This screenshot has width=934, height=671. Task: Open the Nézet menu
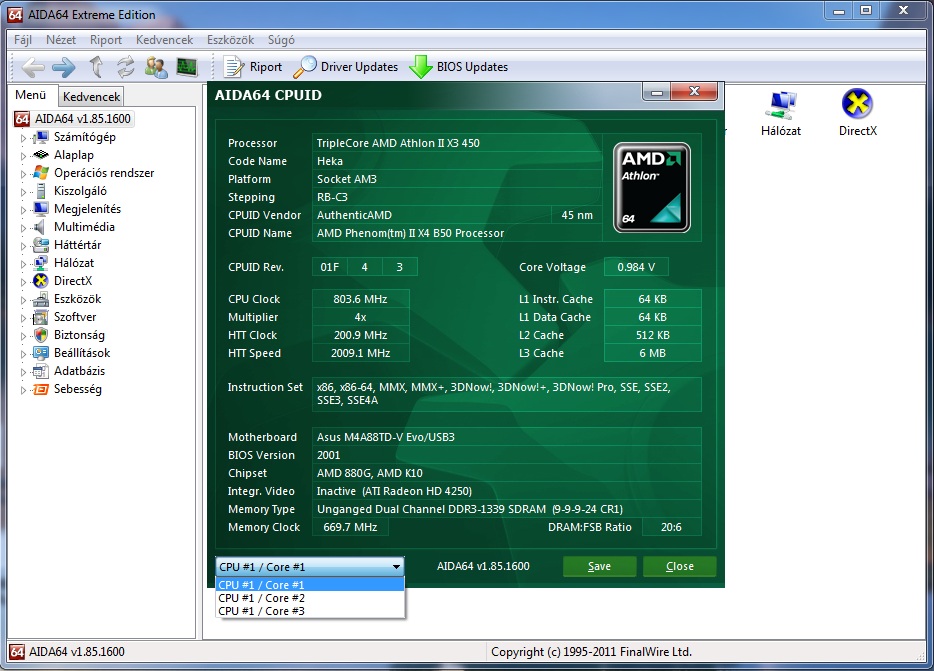(x=61, y=40)
